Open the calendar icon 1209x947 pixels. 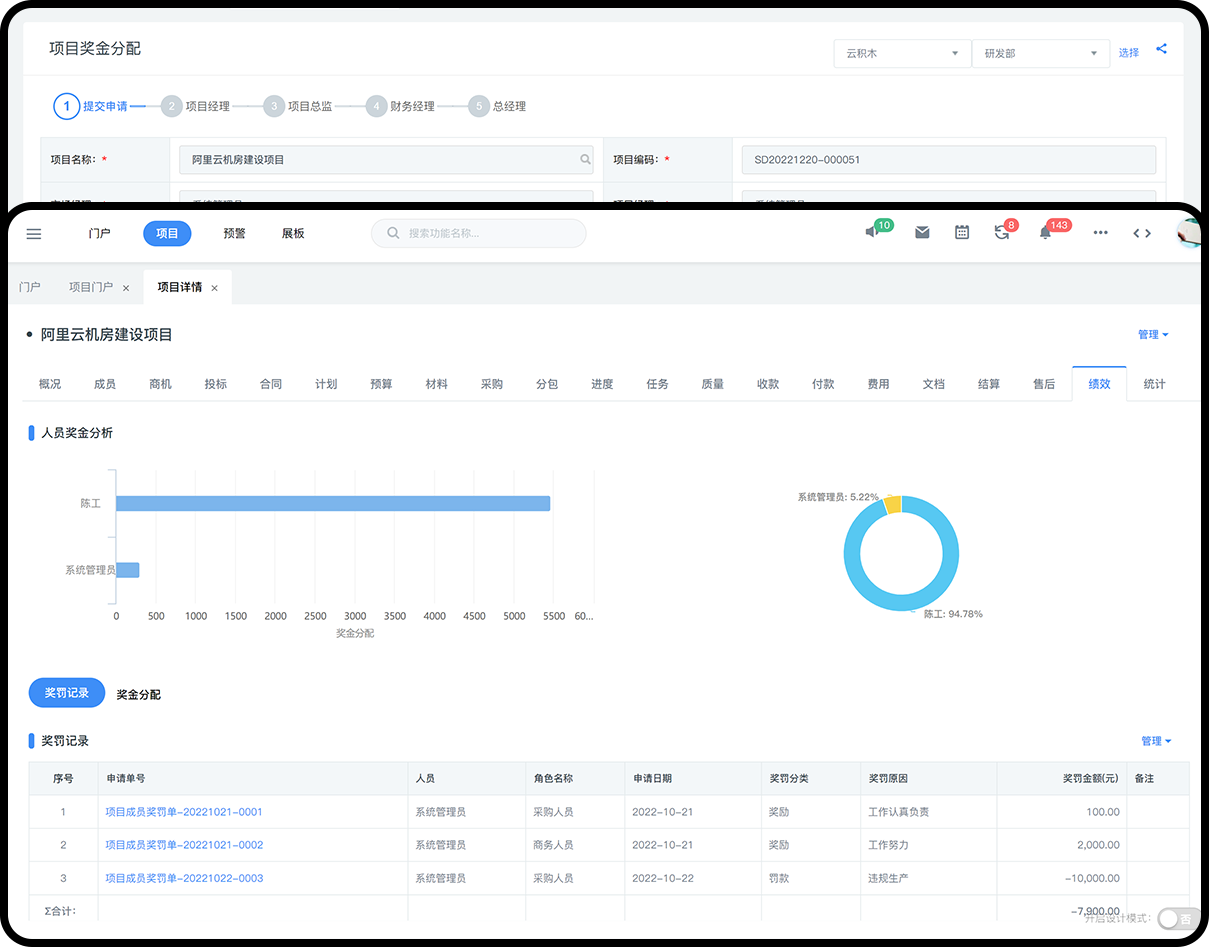pyautogui.click(x=962, y=233)
